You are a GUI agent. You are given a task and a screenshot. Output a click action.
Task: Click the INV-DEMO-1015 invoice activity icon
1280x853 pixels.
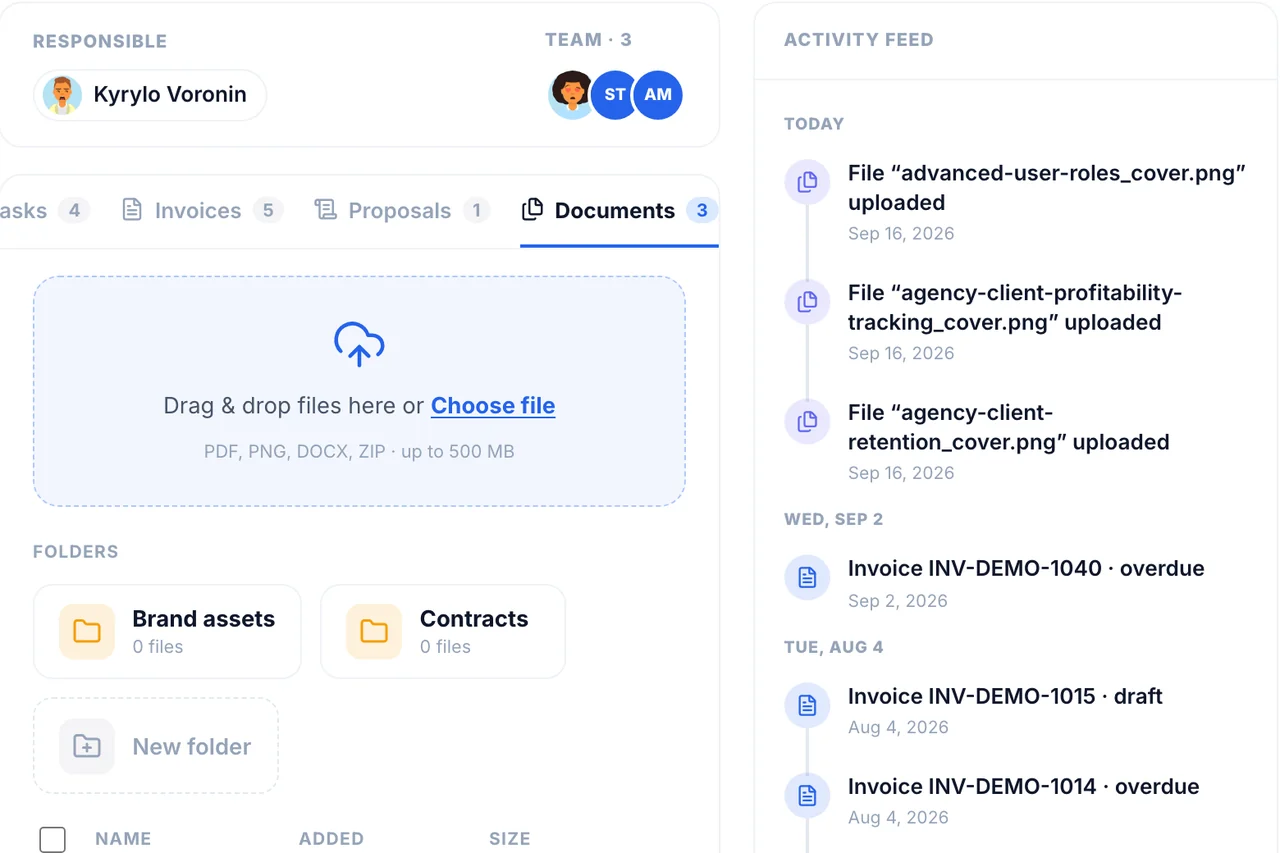[807, 705]
